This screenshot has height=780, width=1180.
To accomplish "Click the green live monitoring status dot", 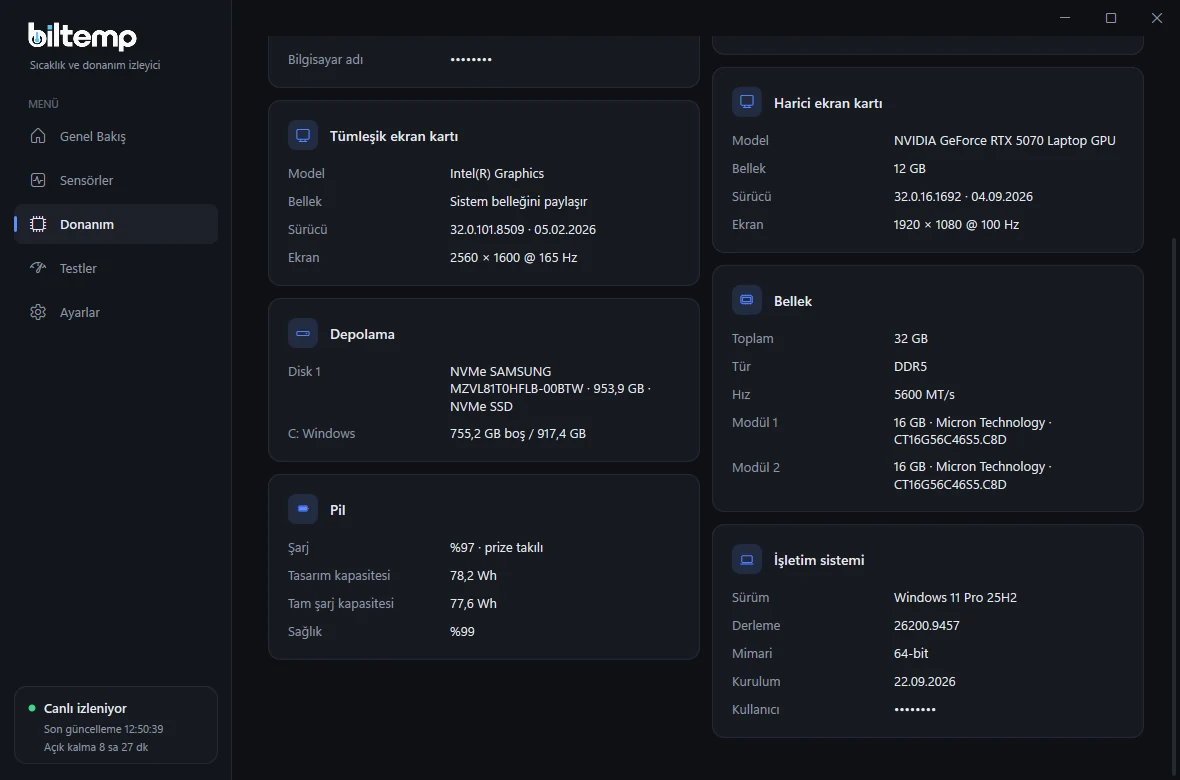I will 32,708.
